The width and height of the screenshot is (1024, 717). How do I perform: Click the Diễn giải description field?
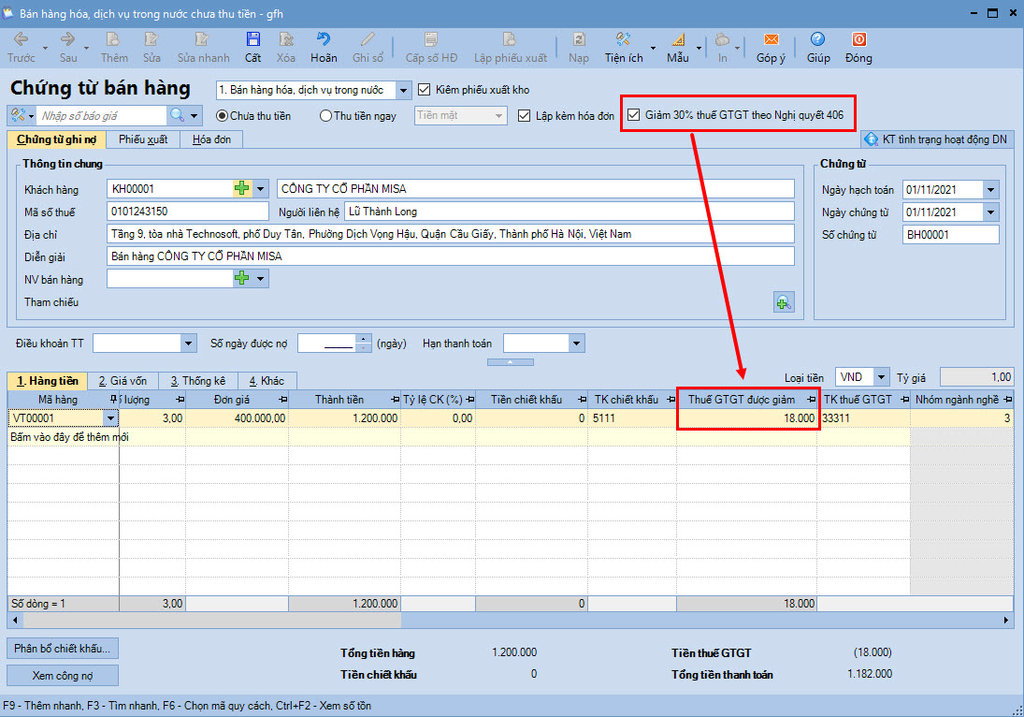click(x=451, y=256)
